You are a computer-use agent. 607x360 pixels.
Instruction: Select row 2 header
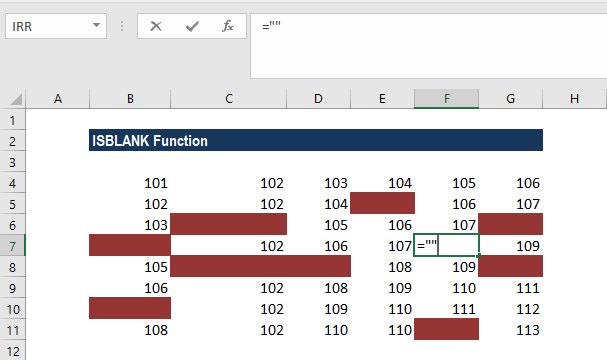[12, 141]
